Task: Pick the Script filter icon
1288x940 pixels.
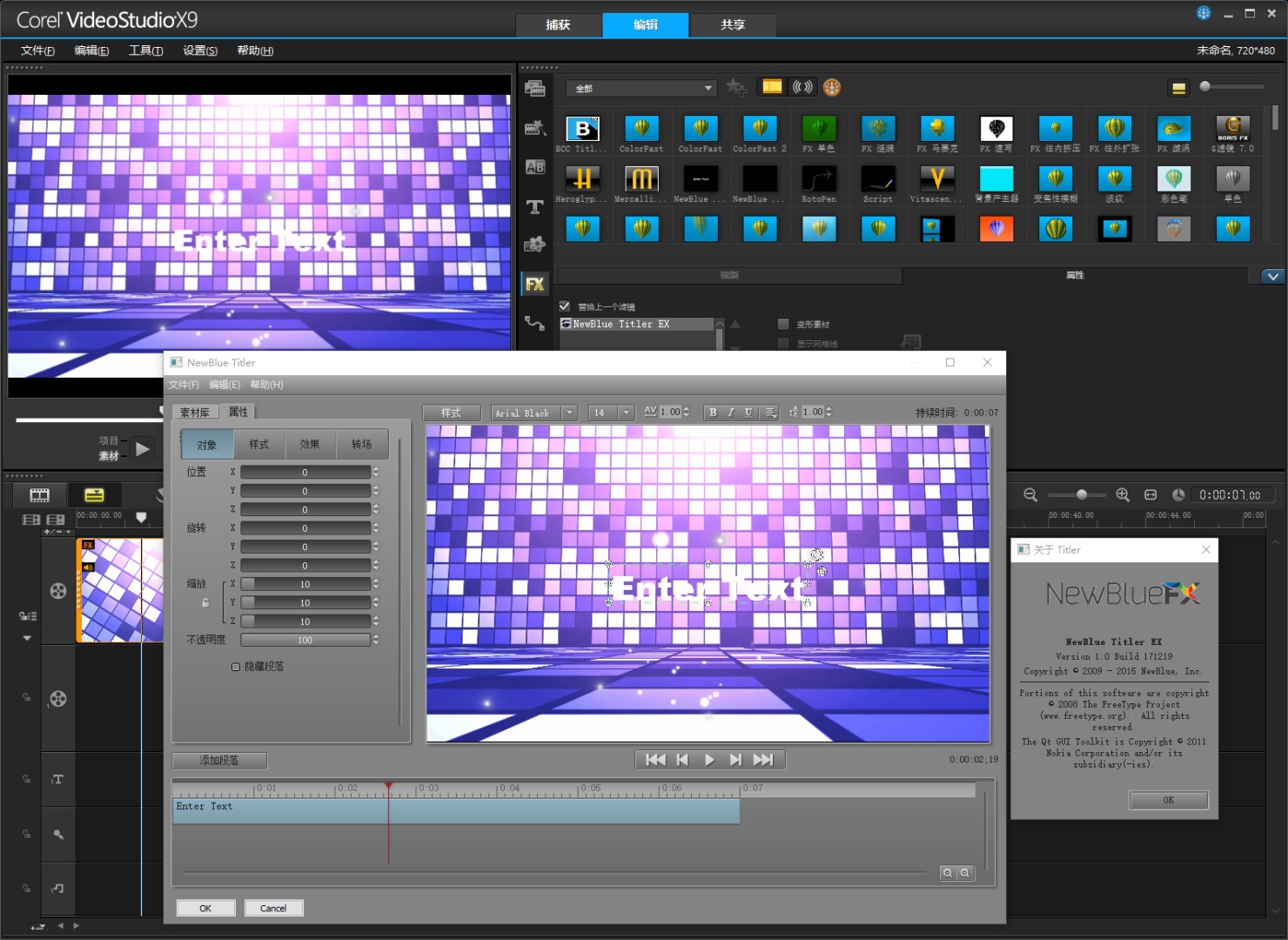Action: coord(878,179)
